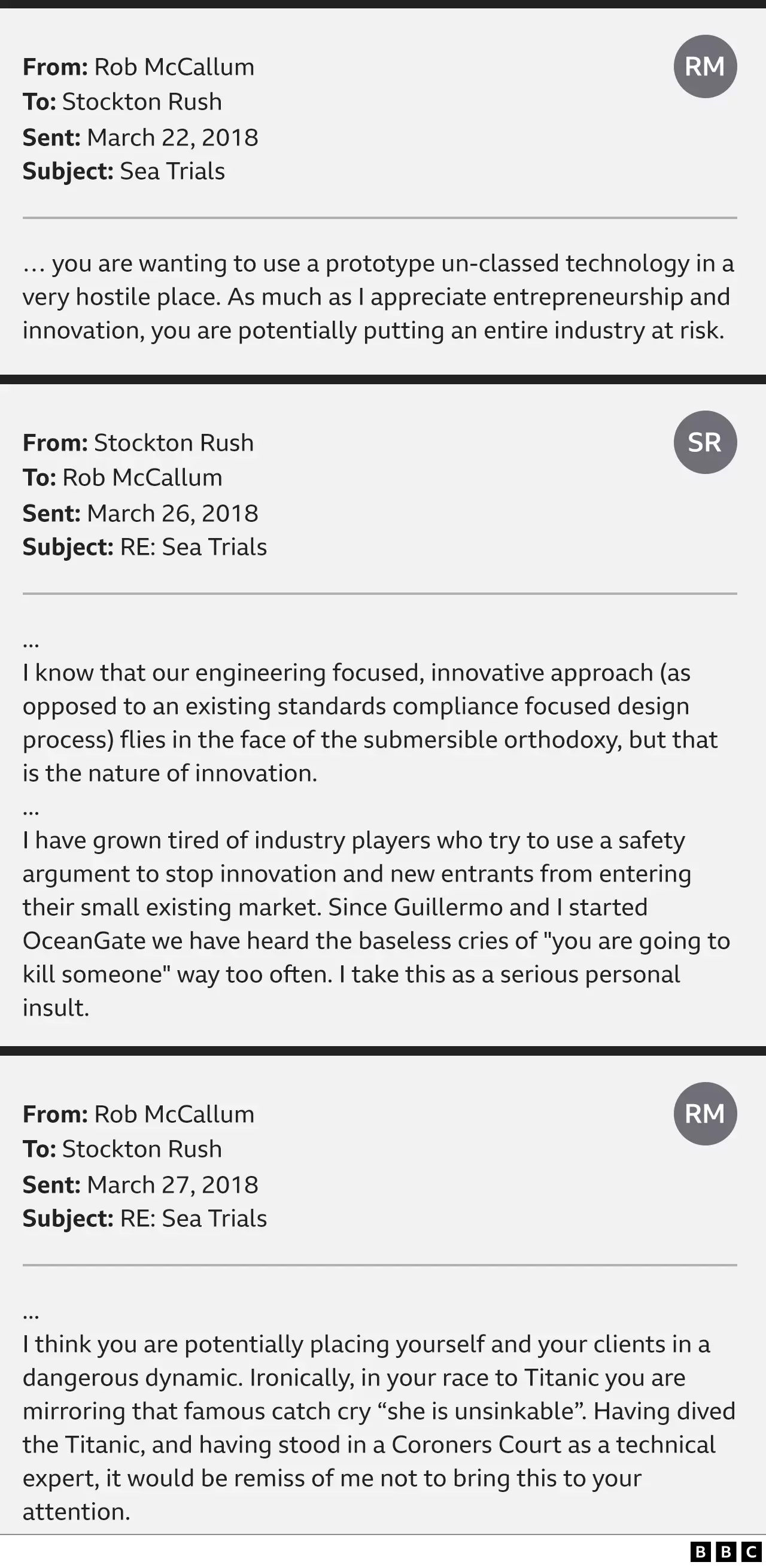Click the paragraph about prototype un-classed technology
This screenshot has height=1568, width=766.
378,297
